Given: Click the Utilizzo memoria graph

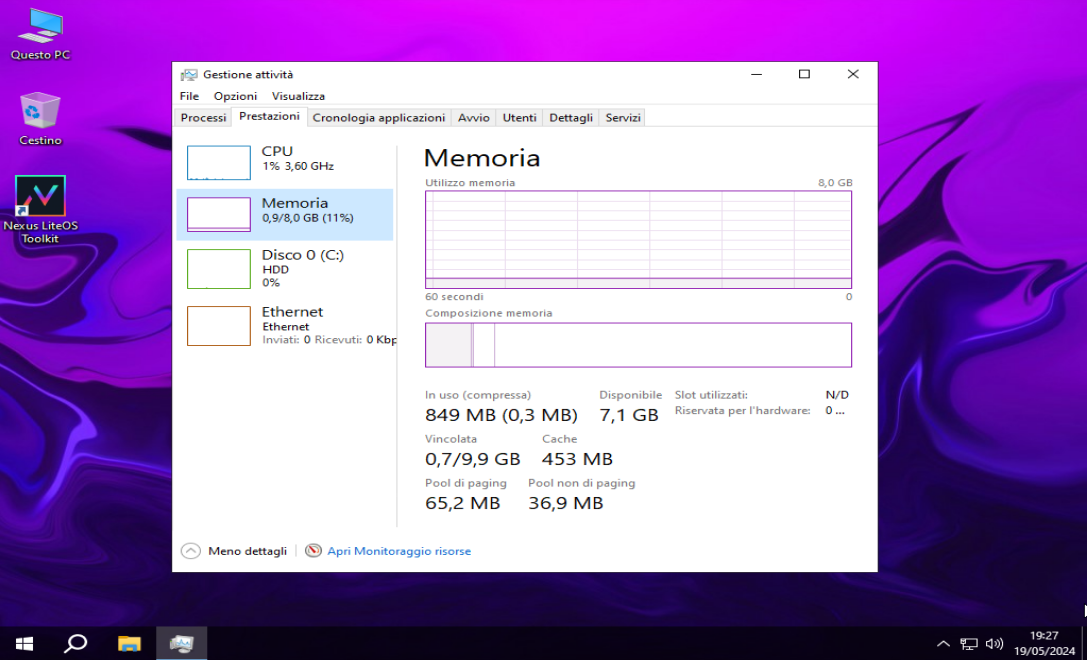Looking at the screenshot, I should 638,239.
